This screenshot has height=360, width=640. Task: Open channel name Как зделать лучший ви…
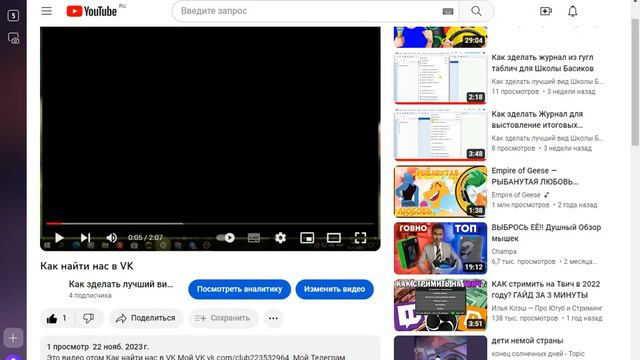click(x=121, y=284)
